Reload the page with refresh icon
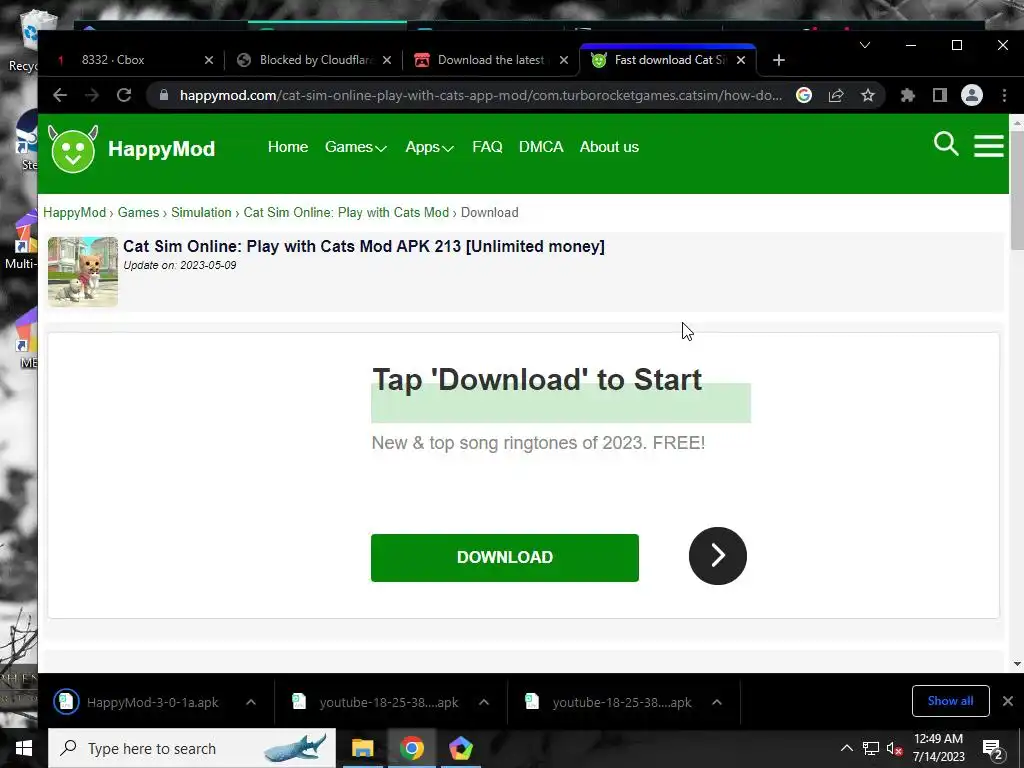This screenshot has height=768, width=1024. pyautogui.click(x=124, y=95)
